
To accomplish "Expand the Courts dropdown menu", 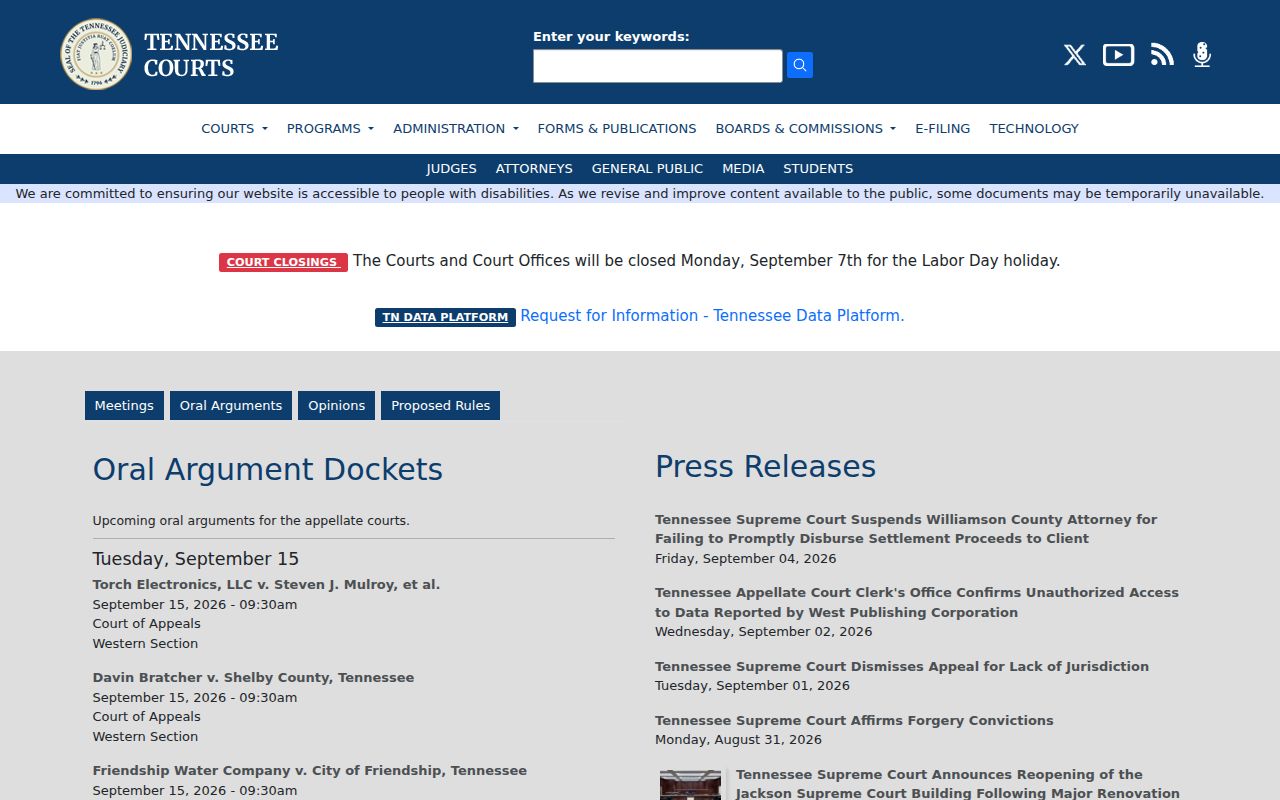I will click(x=234, y=128).
